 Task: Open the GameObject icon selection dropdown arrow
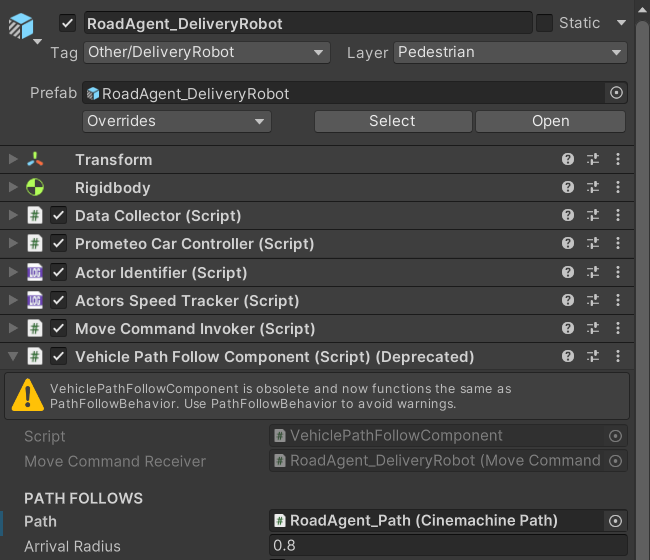(x=37, y=41)
